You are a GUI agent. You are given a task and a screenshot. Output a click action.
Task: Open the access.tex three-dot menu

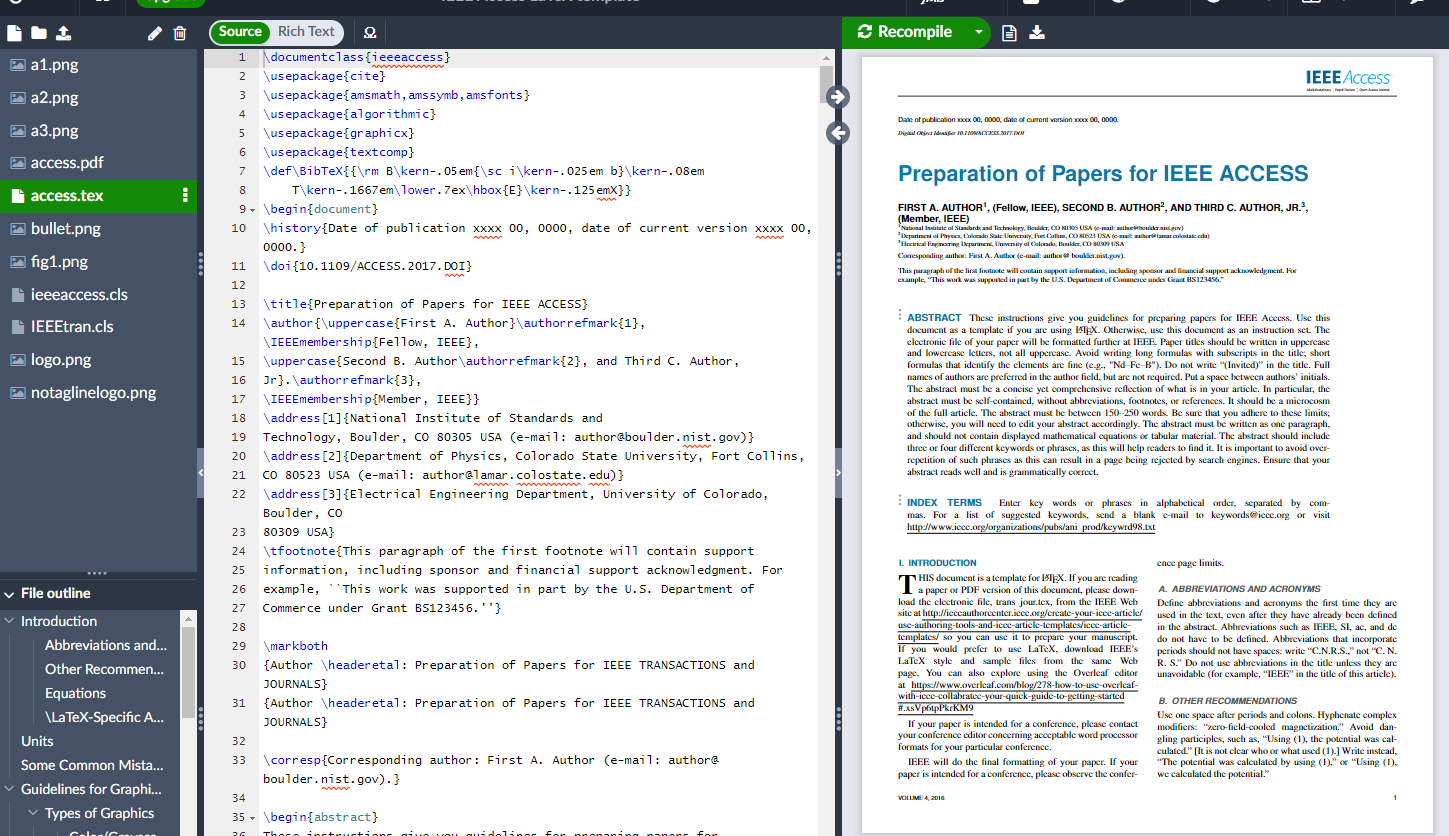(x=185, y=196)
